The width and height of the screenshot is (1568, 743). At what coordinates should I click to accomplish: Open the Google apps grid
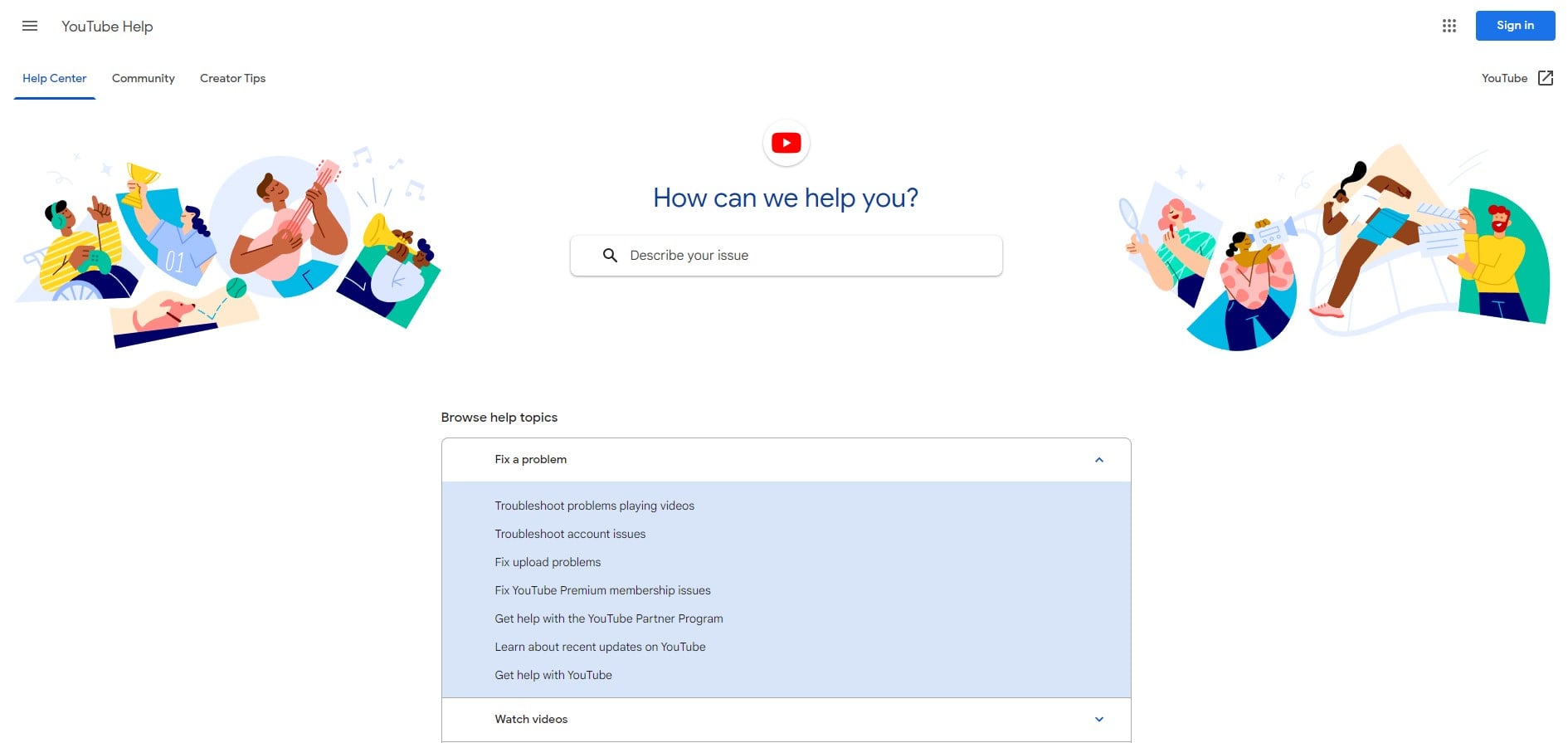[x=1449, y=26]
